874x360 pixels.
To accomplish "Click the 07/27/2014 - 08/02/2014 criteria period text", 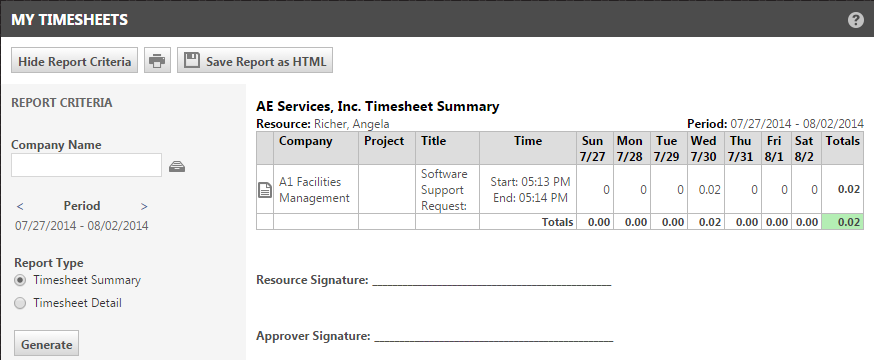I will [x=82, y=226].
